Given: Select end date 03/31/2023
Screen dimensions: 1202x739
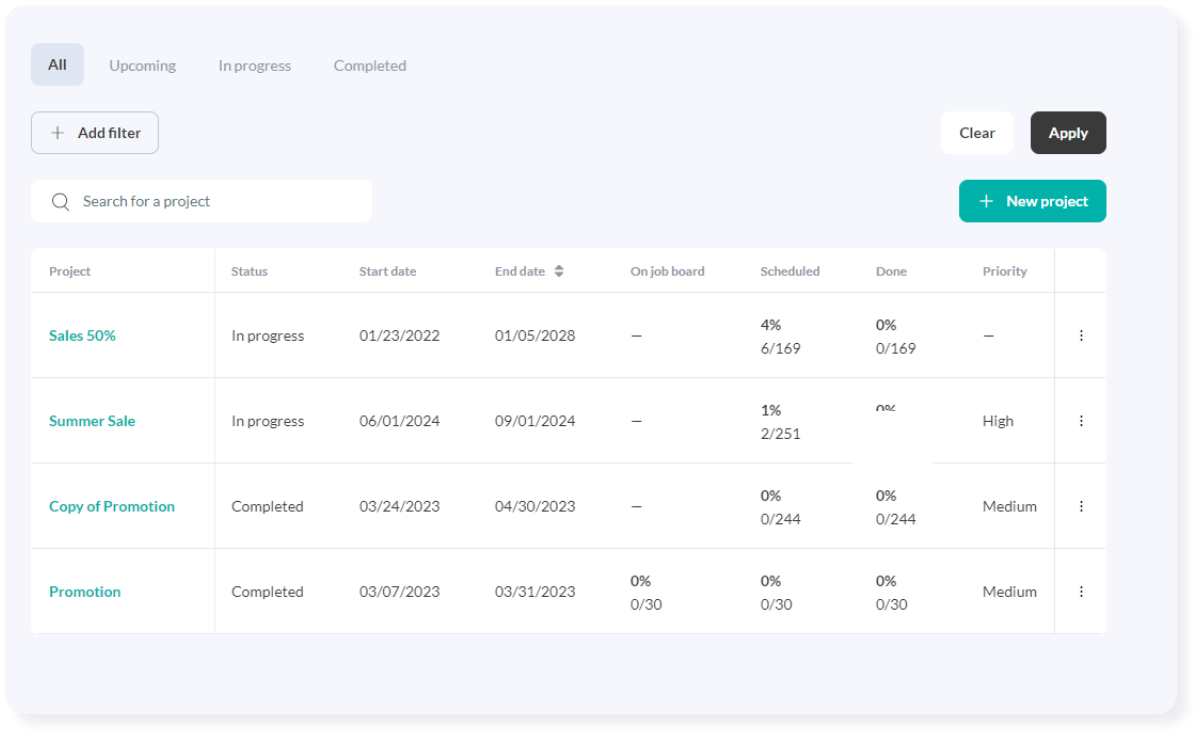Looking at the screenshot, I should pos(535,592).
